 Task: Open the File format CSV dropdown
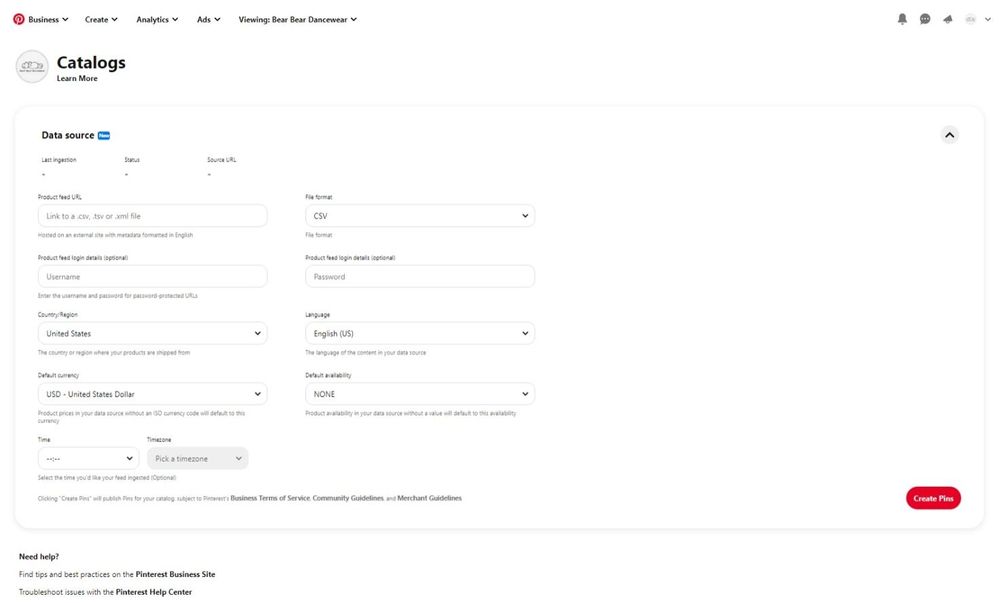419,216
